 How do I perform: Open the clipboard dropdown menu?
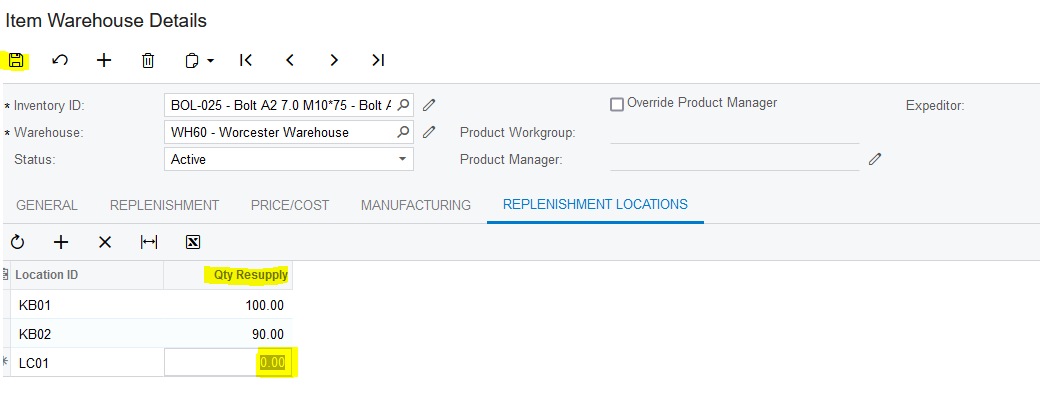point(200,60)
